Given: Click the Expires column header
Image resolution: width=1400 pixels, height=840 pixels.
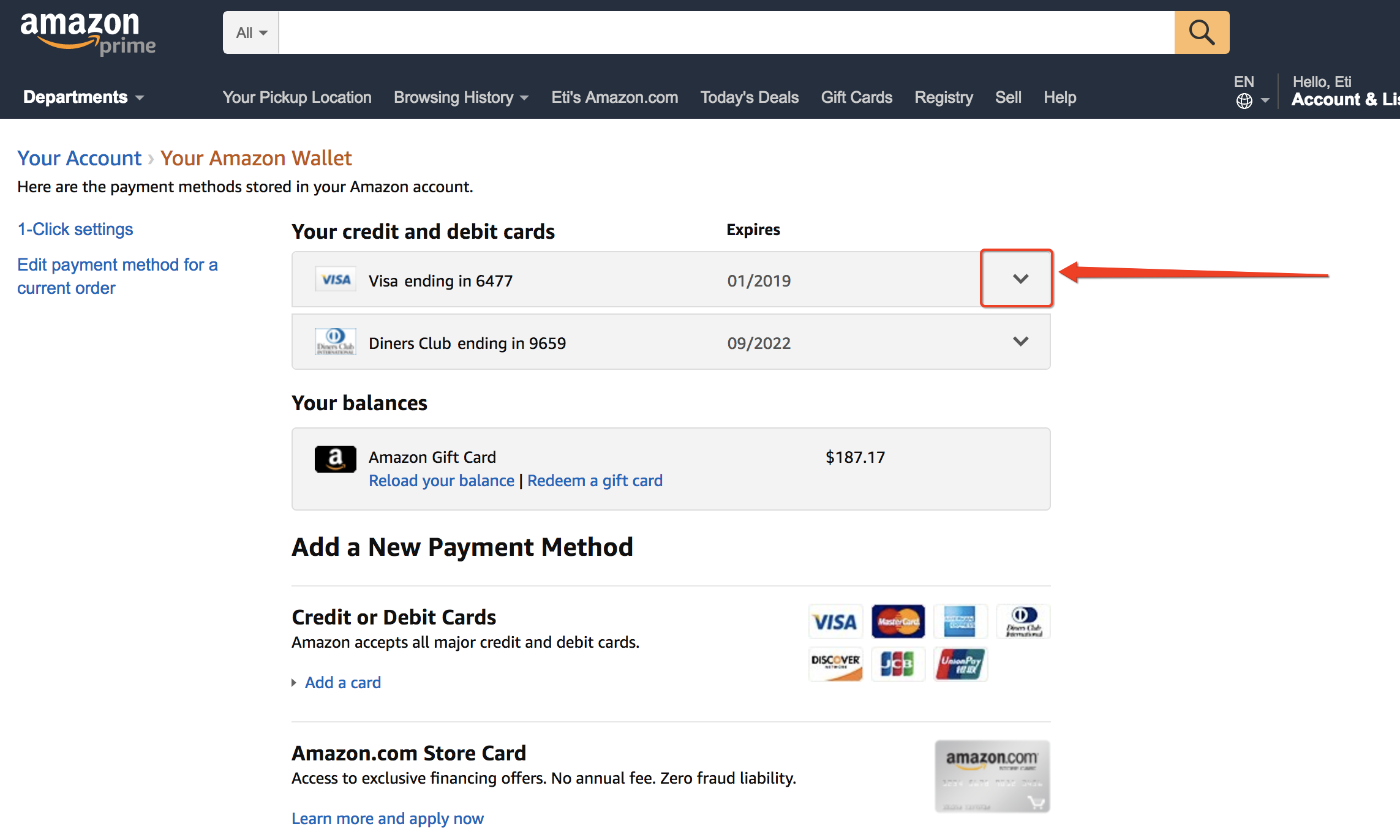Looking at the screenshot, I should [x=753, y=230].
